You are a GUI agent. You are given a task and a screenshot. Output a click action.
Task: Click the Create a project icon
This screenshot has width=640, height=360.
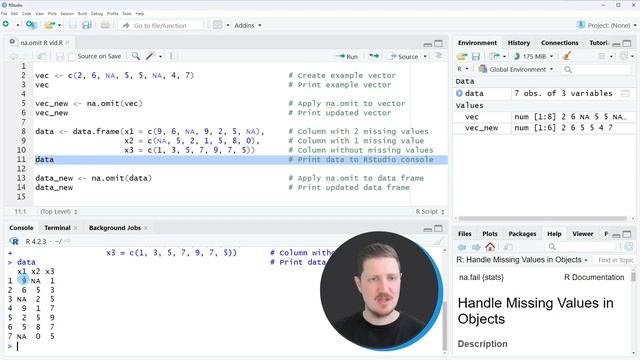[31, 25]
